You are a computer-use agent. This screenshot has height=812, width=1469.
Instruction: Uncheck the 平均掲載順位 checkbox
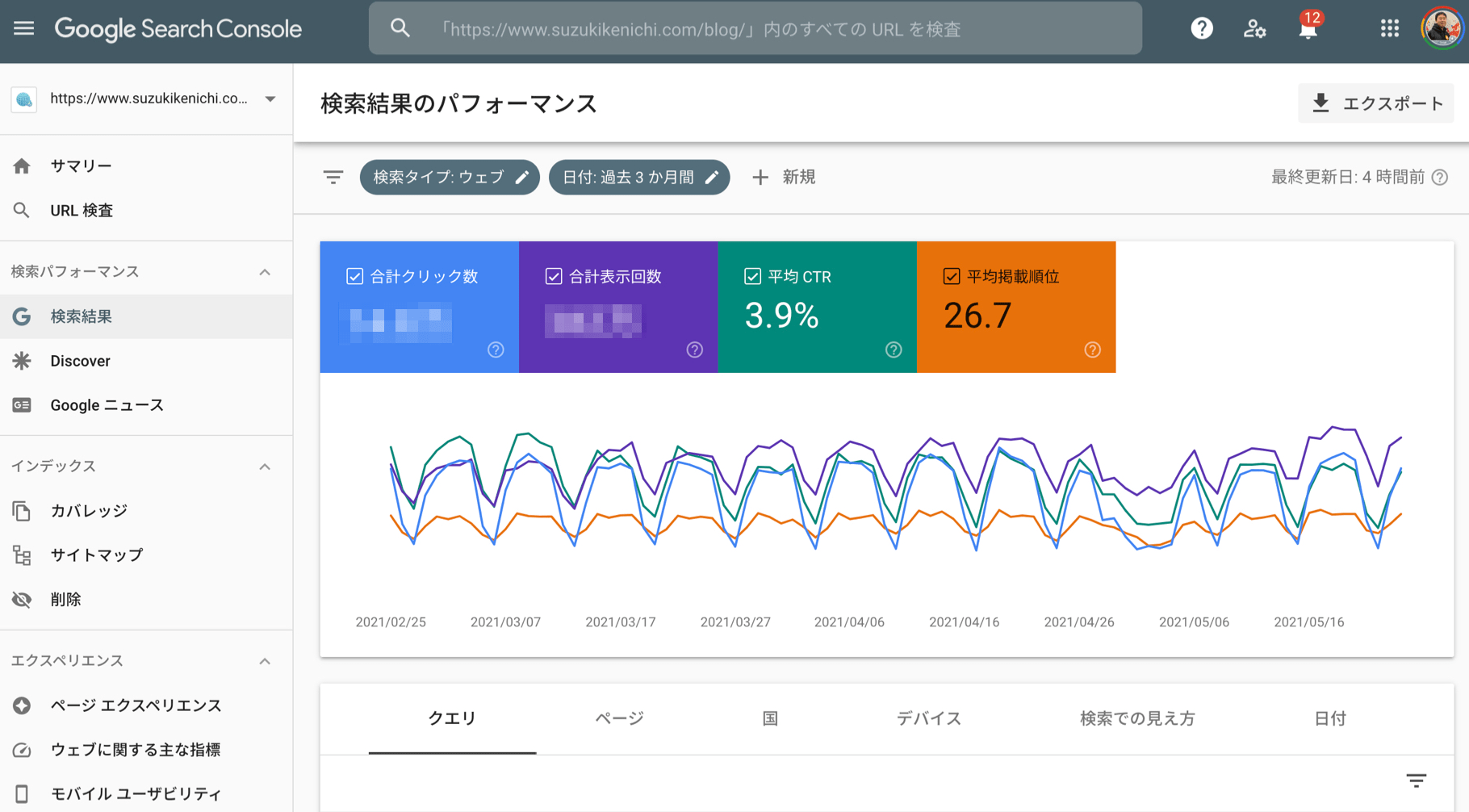click(952, 277)
